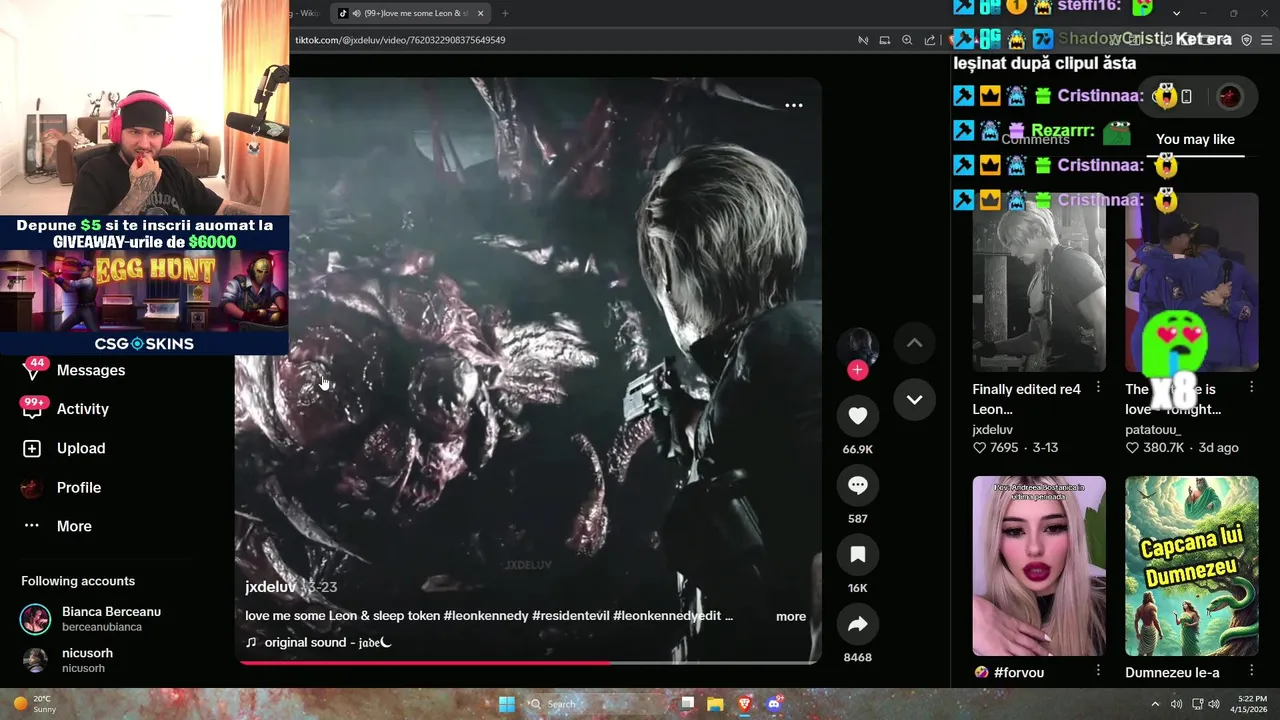Click the #residentevil hashtag
Viewport: 1280px width, 720px height.
pos(571,616)
